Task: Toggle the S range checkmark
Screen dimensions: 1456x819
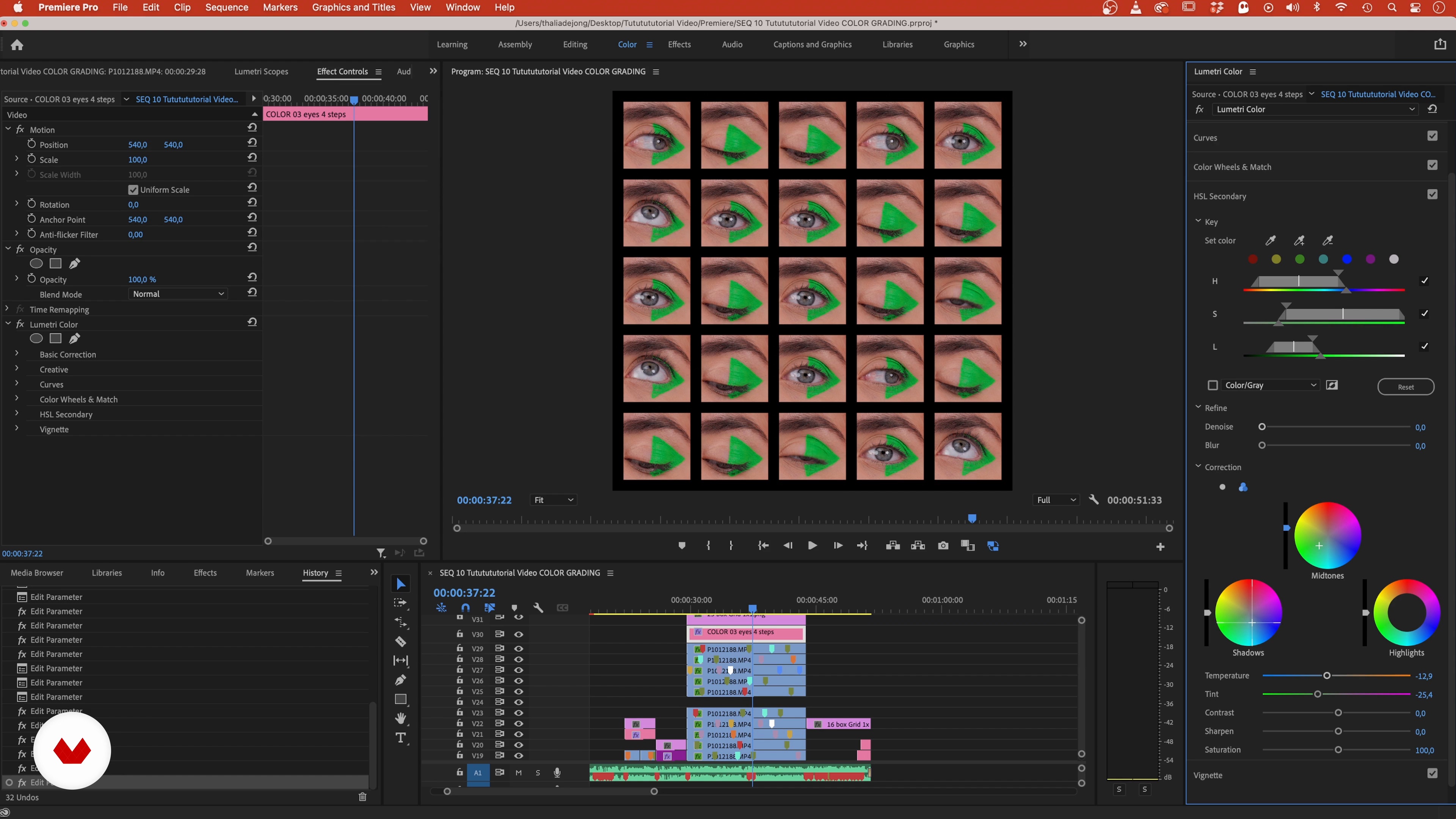Action: coord(1425,314)
